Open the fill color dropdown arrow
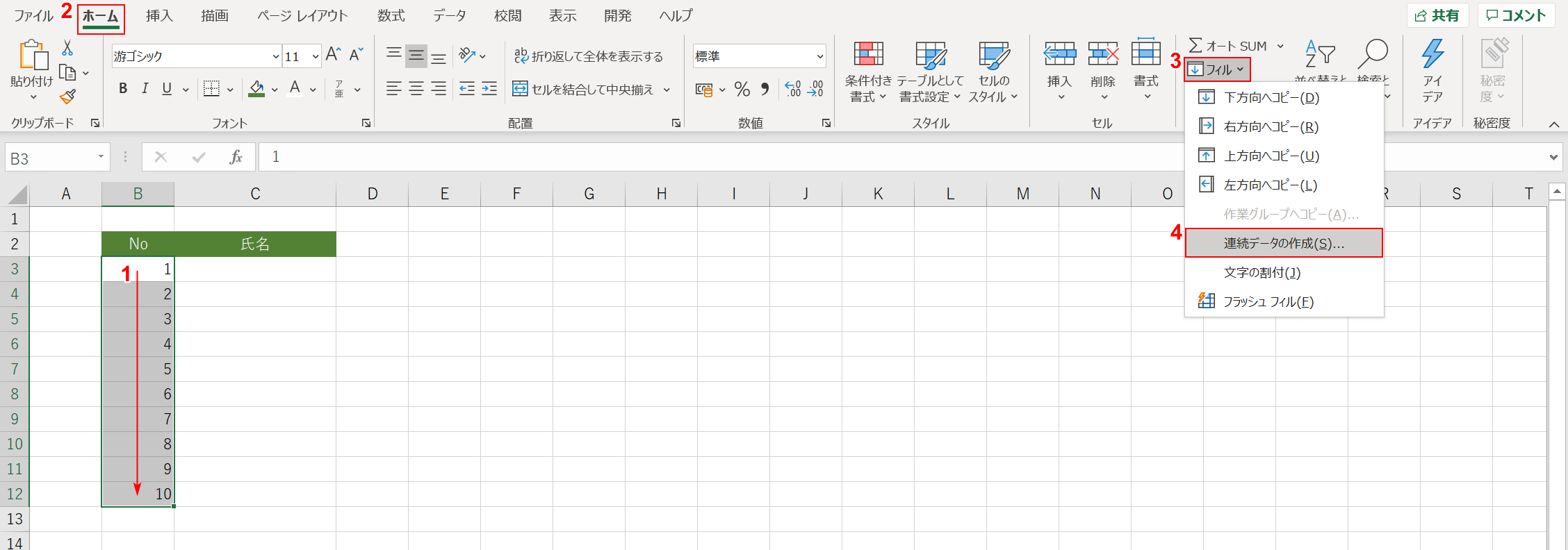Viewport: 1568px width, 550px height. coord(275,90)
